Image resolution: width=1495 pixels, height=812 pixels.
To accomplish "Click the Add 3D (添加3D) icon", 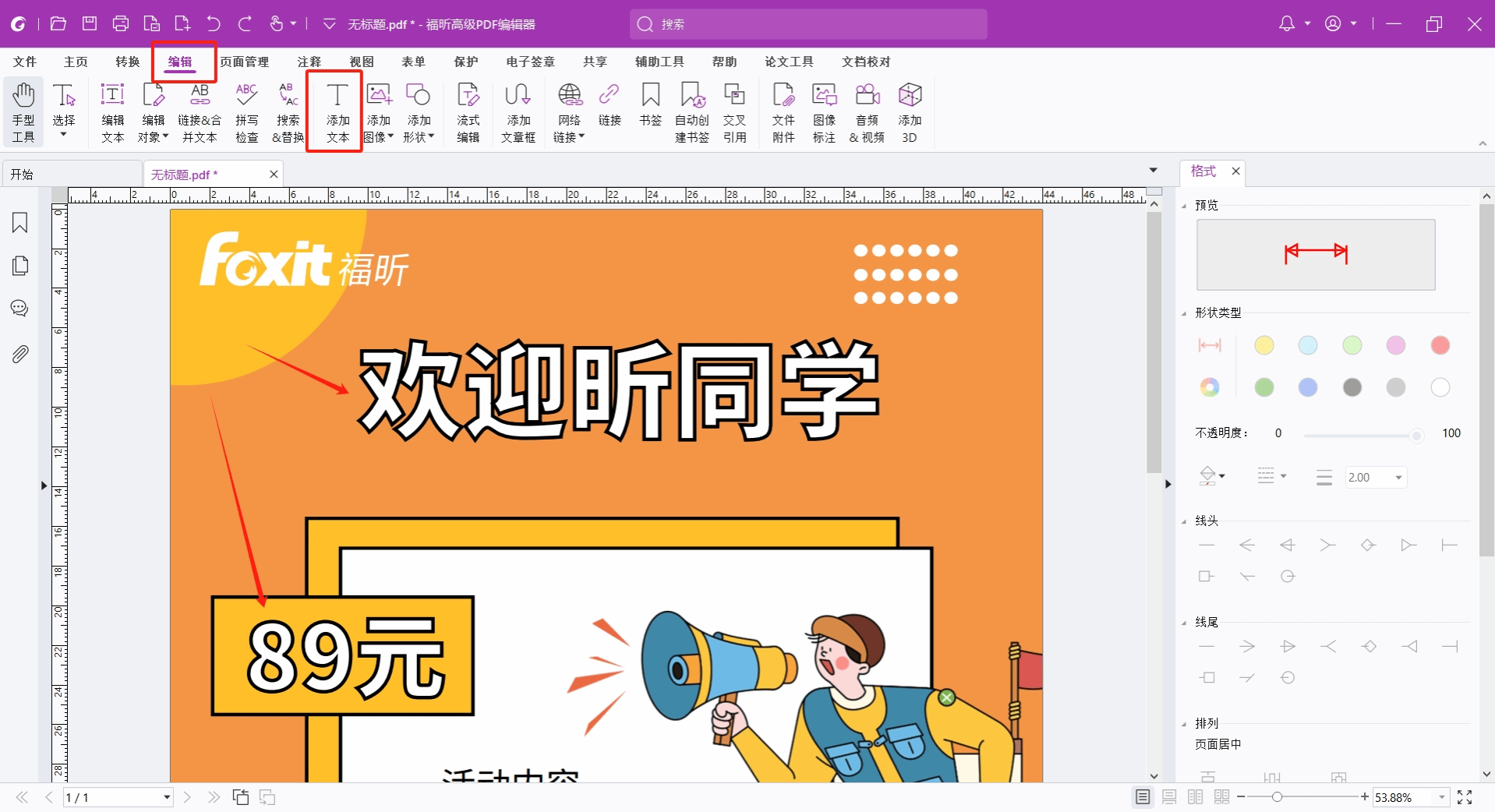I will 909,111.
